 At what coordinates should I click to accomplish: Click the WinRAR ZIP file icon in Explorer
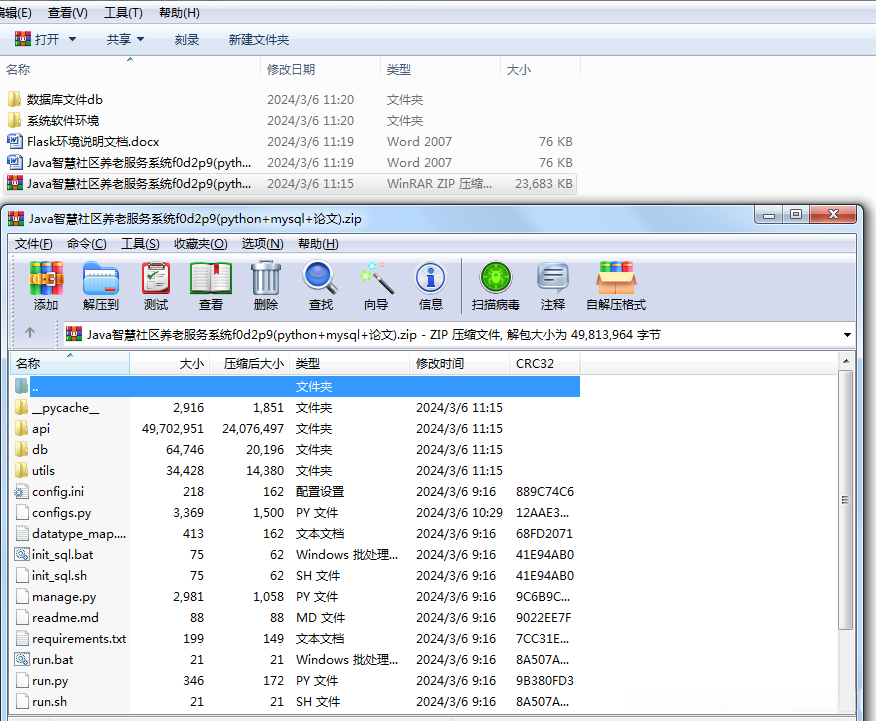15,183
